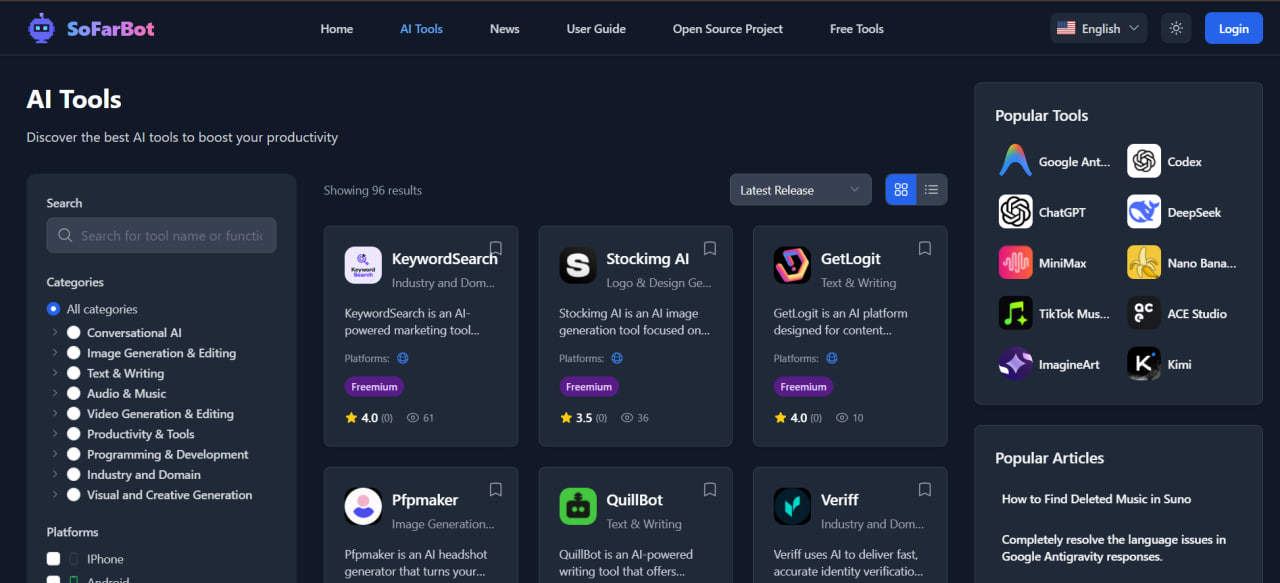Go to the Home nav item

pyautogui.click(x=337, y=29)
